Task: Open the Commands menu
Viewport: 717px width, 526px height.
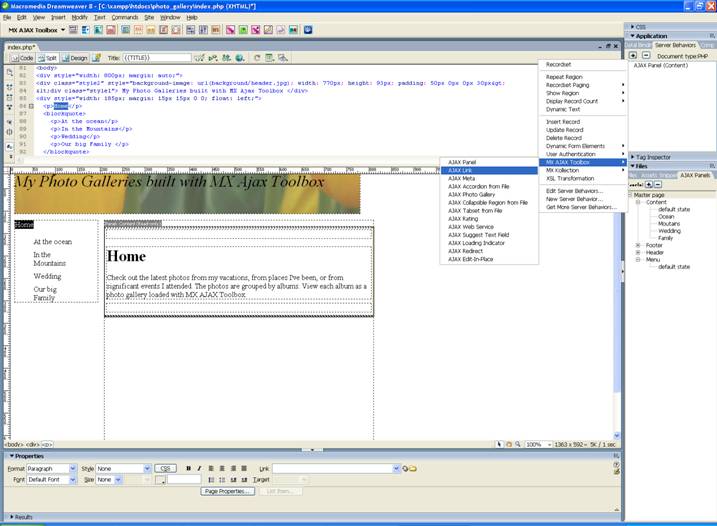Action: coord(125,17)
